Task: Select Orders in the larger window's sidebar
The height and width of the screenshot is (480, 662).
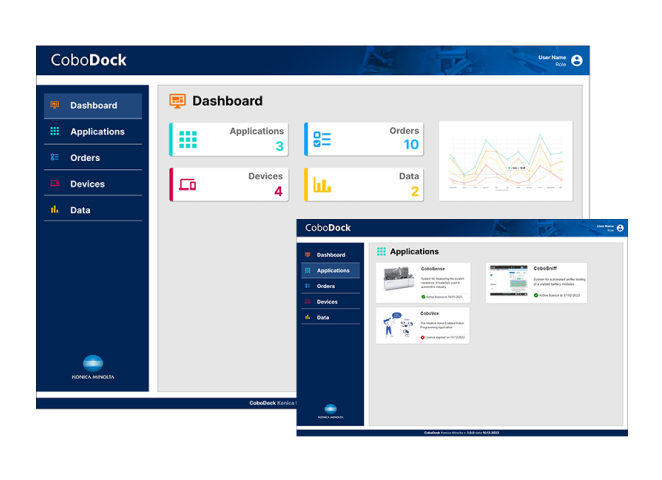Action: 85,158
